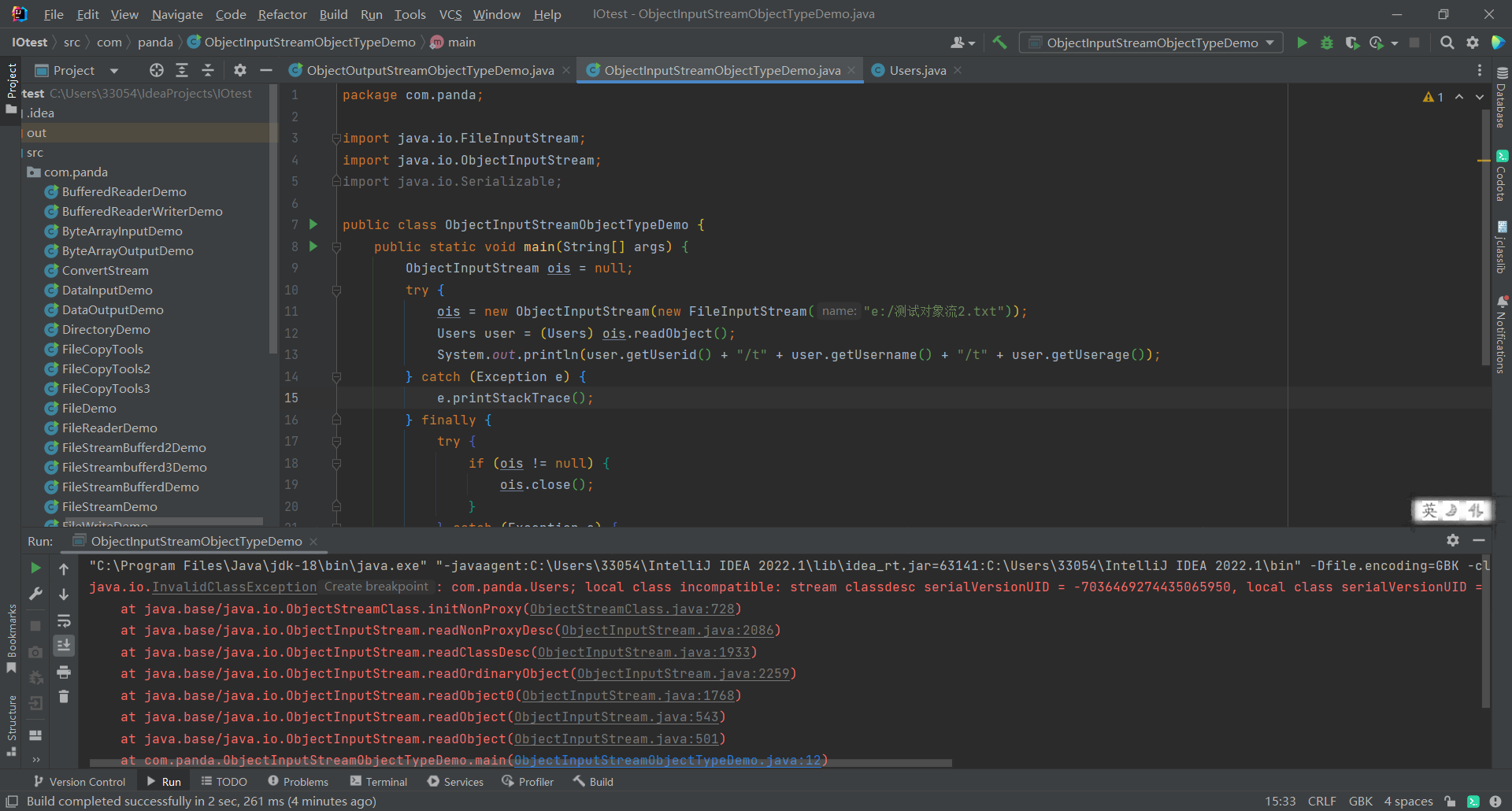Image resolution: width=1512 pixels, height=811 pixels.
Task: Open Codota side panel
Action: [1501, 176]
